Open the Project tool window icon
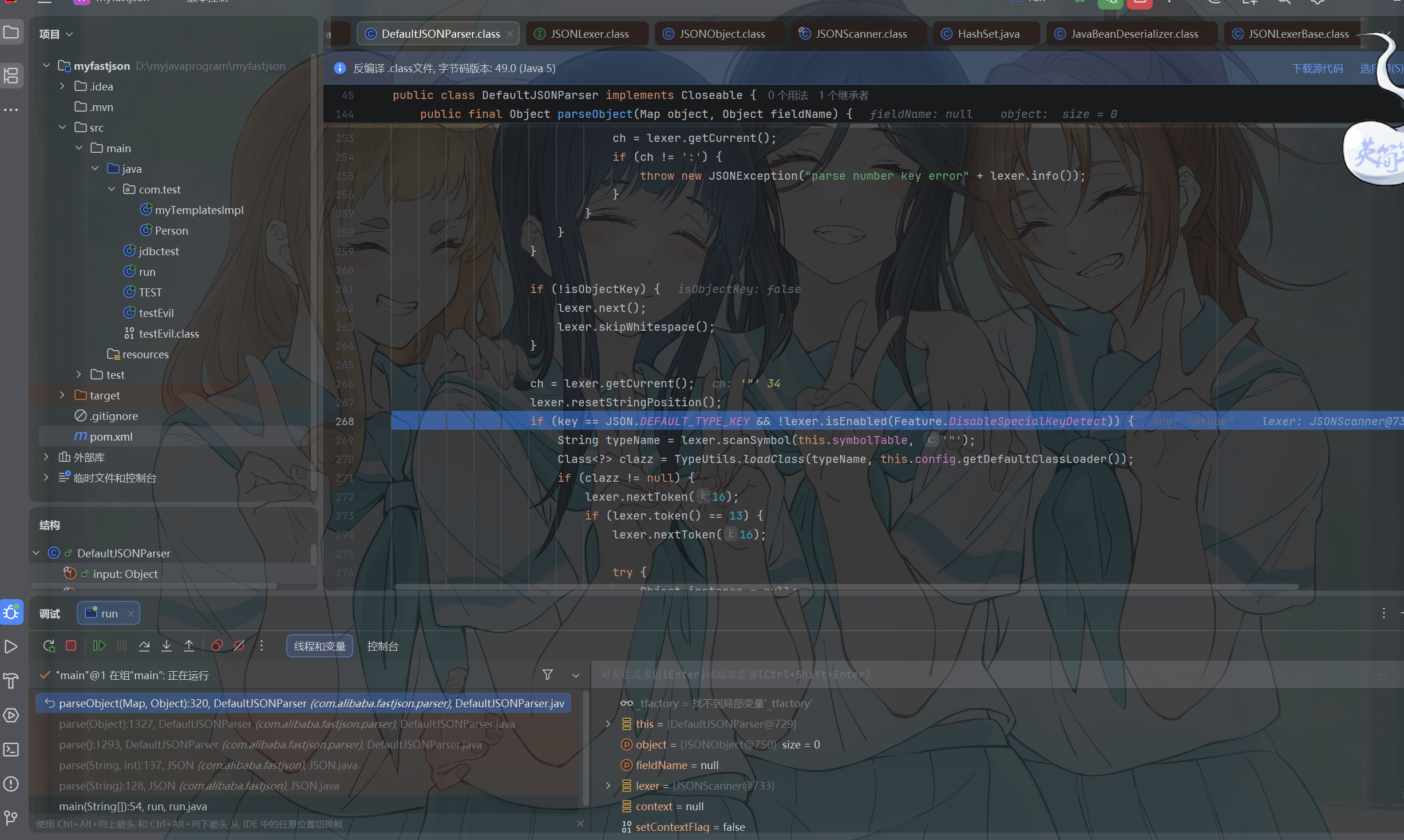The image size is (1404, 840). coord(11,32)
